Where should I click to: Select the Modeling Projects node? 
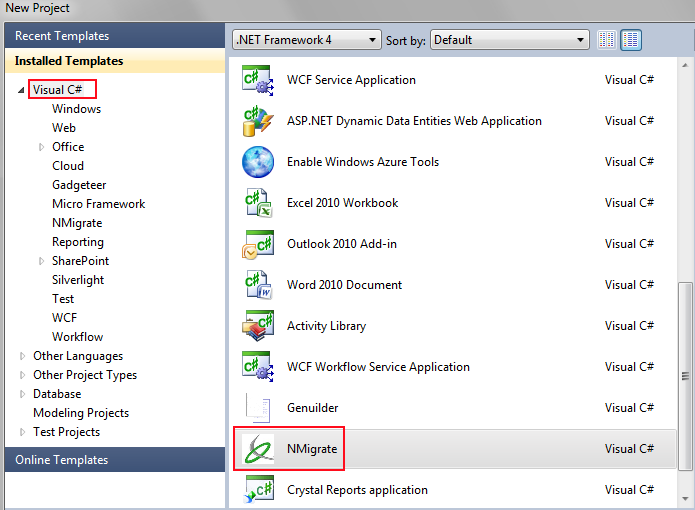click(81, 413)
